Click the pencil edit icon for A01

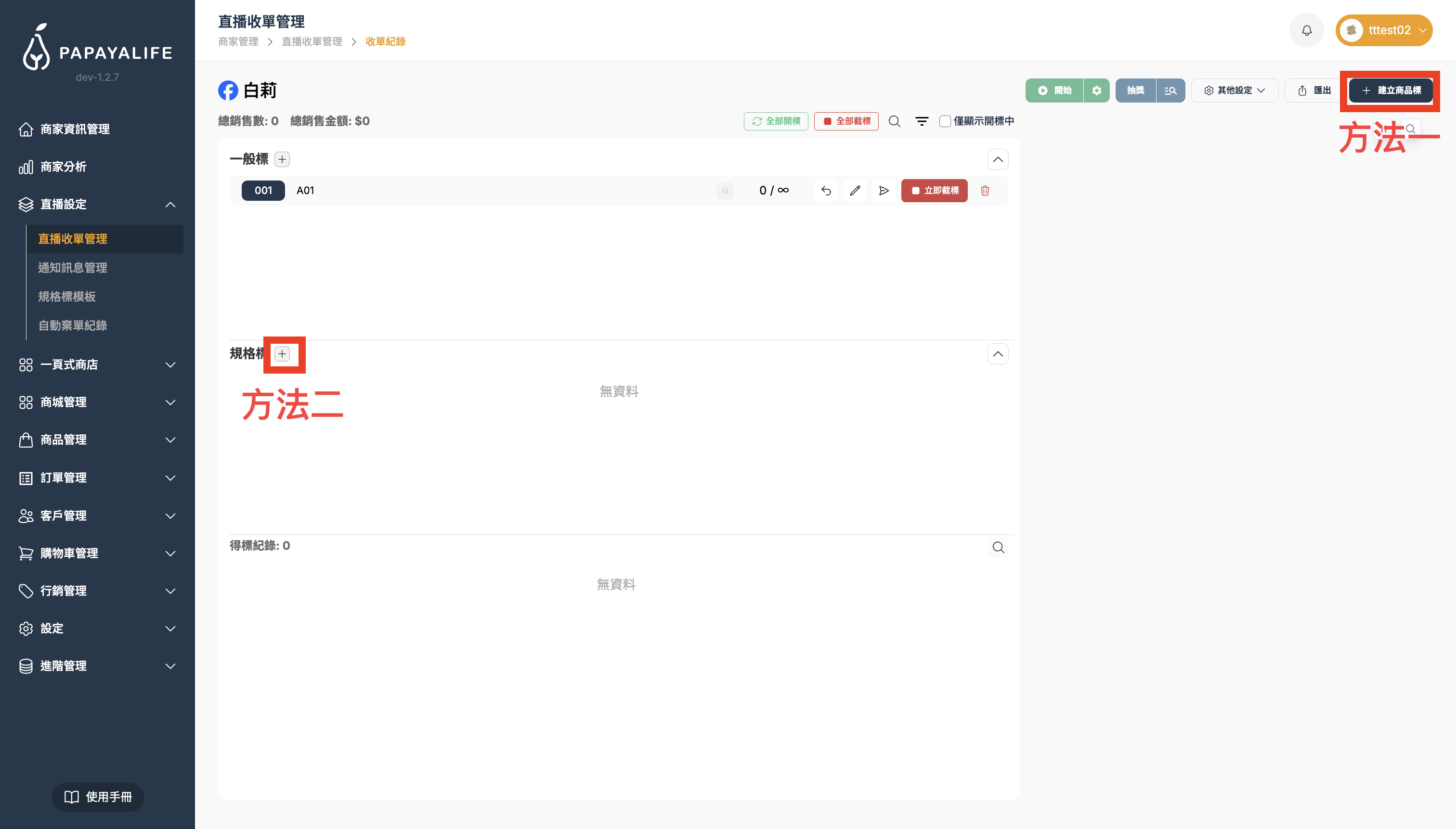pyautogui.click(x=855, y=191)
